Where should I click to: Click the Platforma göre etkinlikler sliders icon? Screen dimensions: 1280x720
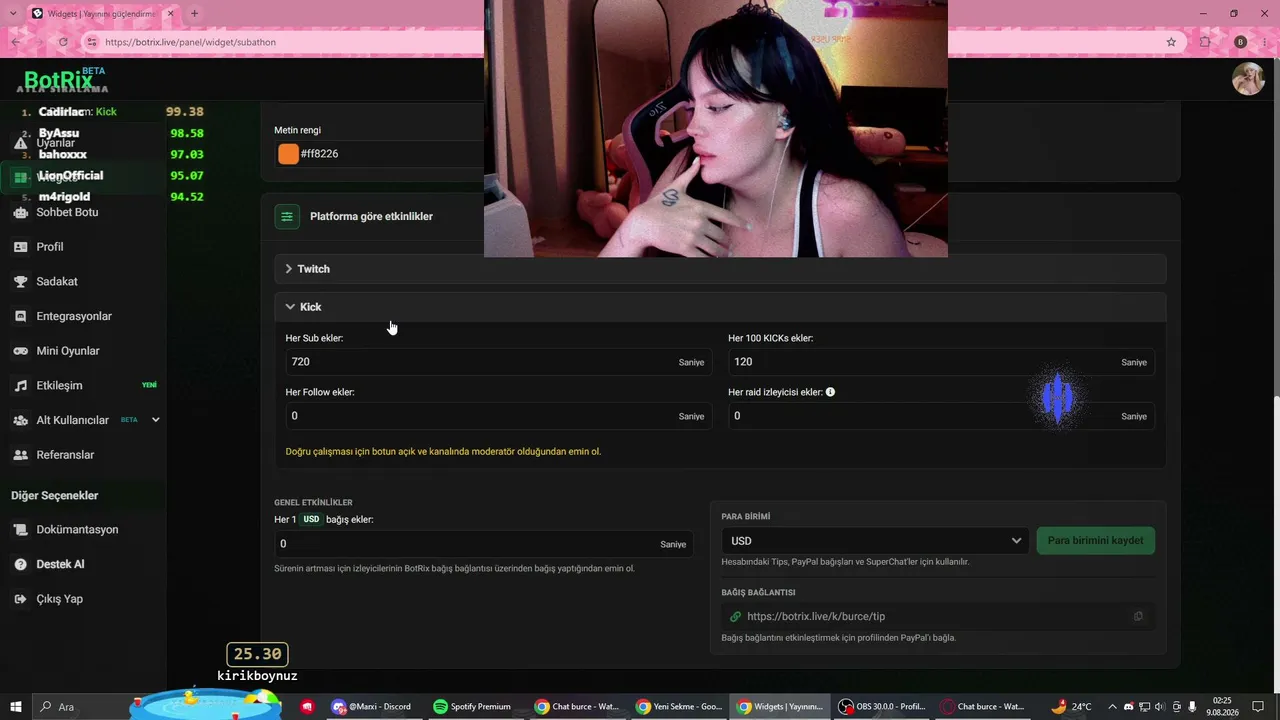pyautogui.click(x=287, y=216)
